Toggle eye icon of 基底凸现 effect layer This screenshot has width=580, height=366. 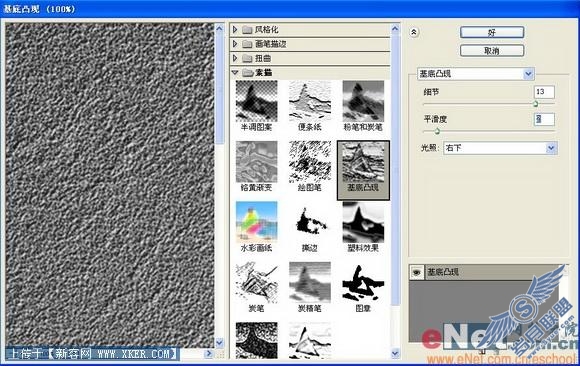[x=417, y=272]
